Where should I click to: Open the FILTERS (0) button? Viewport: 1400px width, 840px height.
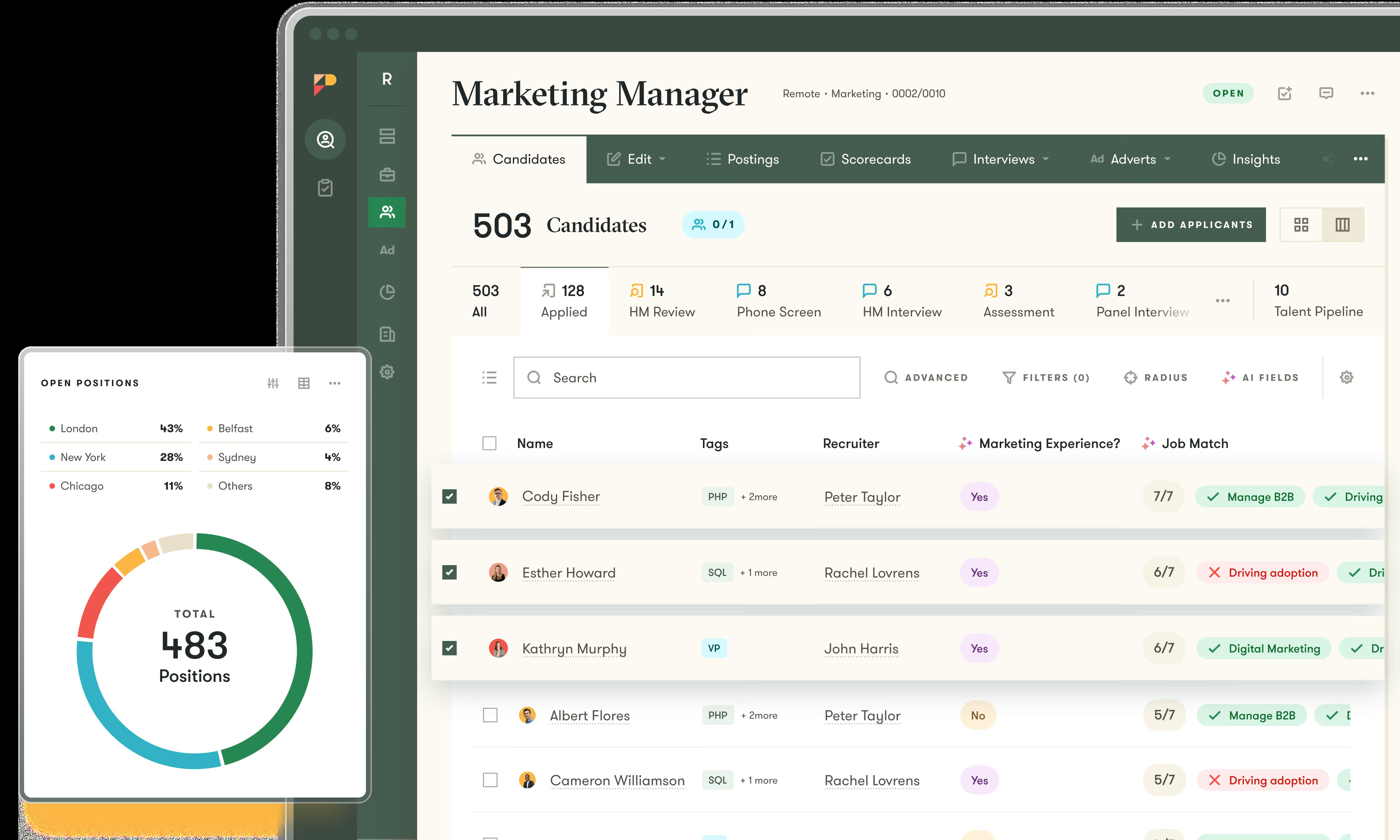pos(1046,378)
